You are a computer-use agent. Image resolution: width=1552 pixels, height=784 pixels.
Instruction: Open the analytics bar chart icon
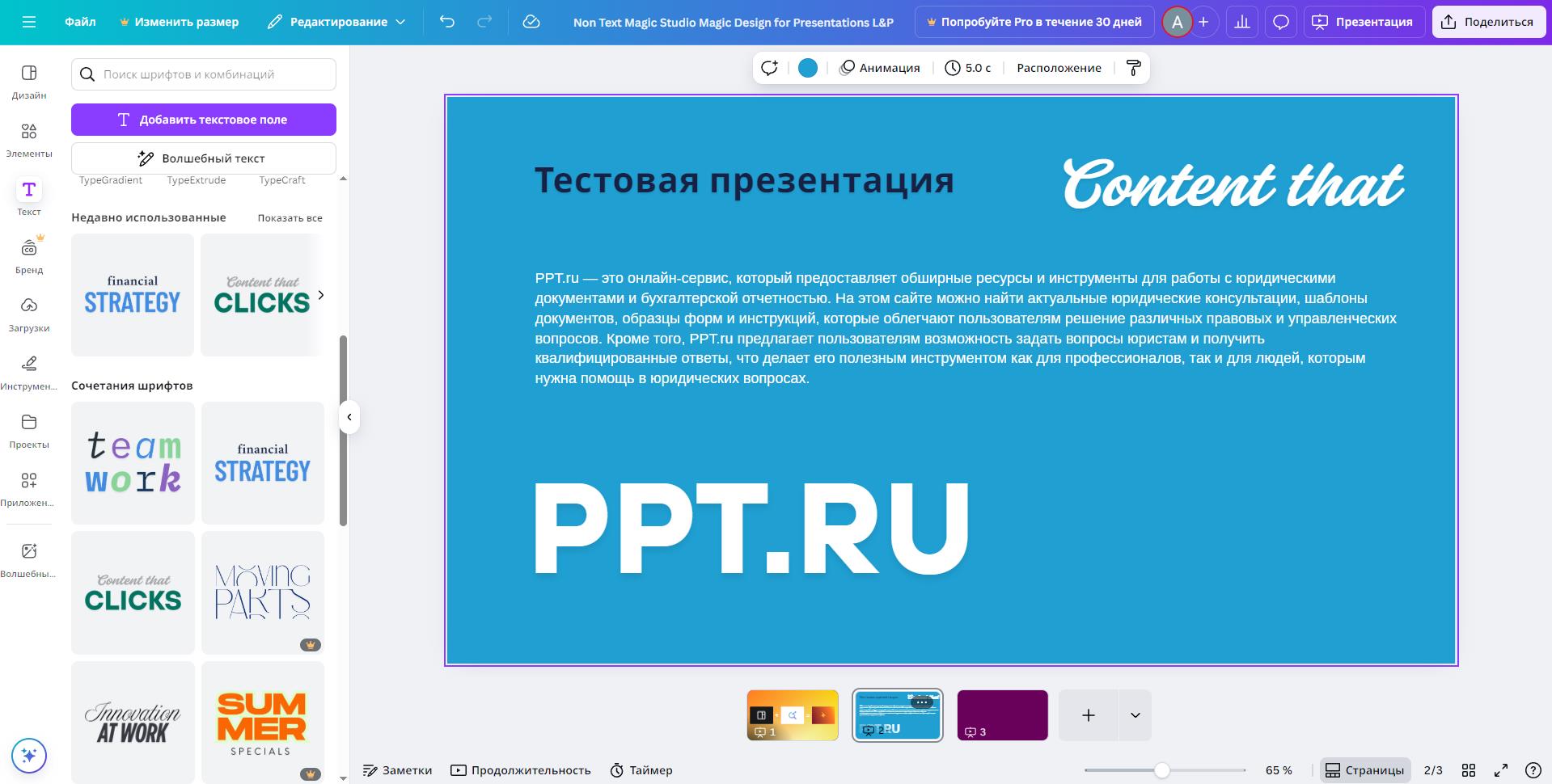point(1241,22)
